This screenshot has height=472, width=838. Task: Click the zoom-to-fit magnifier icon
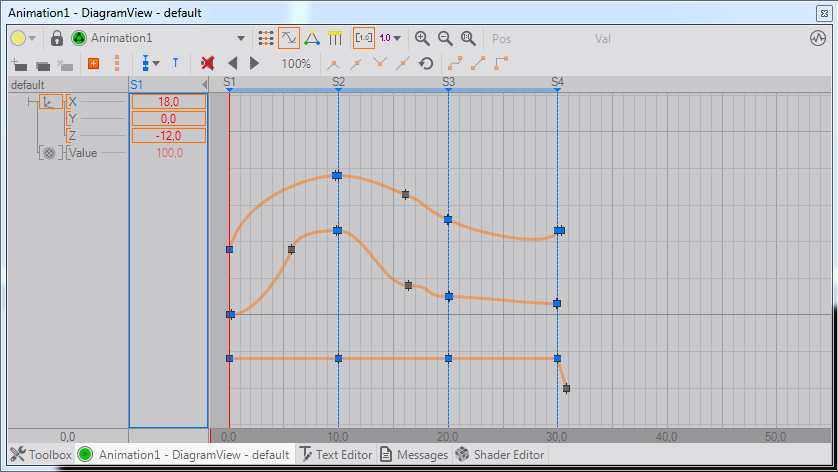[x=468, y=38]
